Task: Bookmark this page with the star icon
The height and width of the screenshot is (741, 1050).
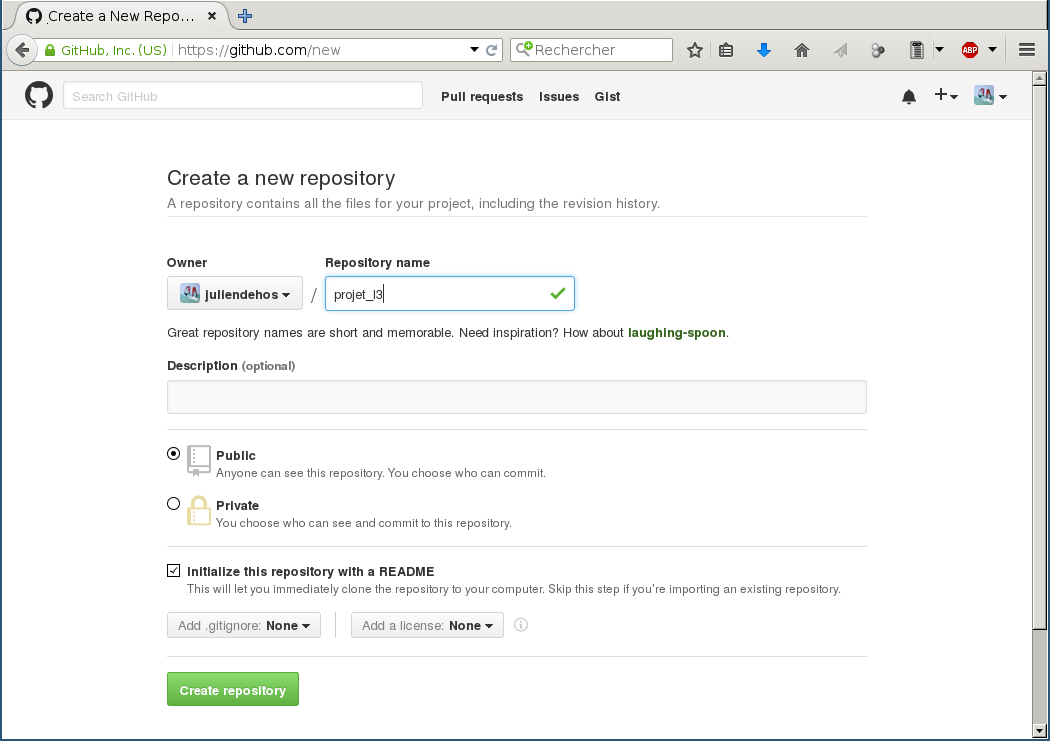Action: 695,50
